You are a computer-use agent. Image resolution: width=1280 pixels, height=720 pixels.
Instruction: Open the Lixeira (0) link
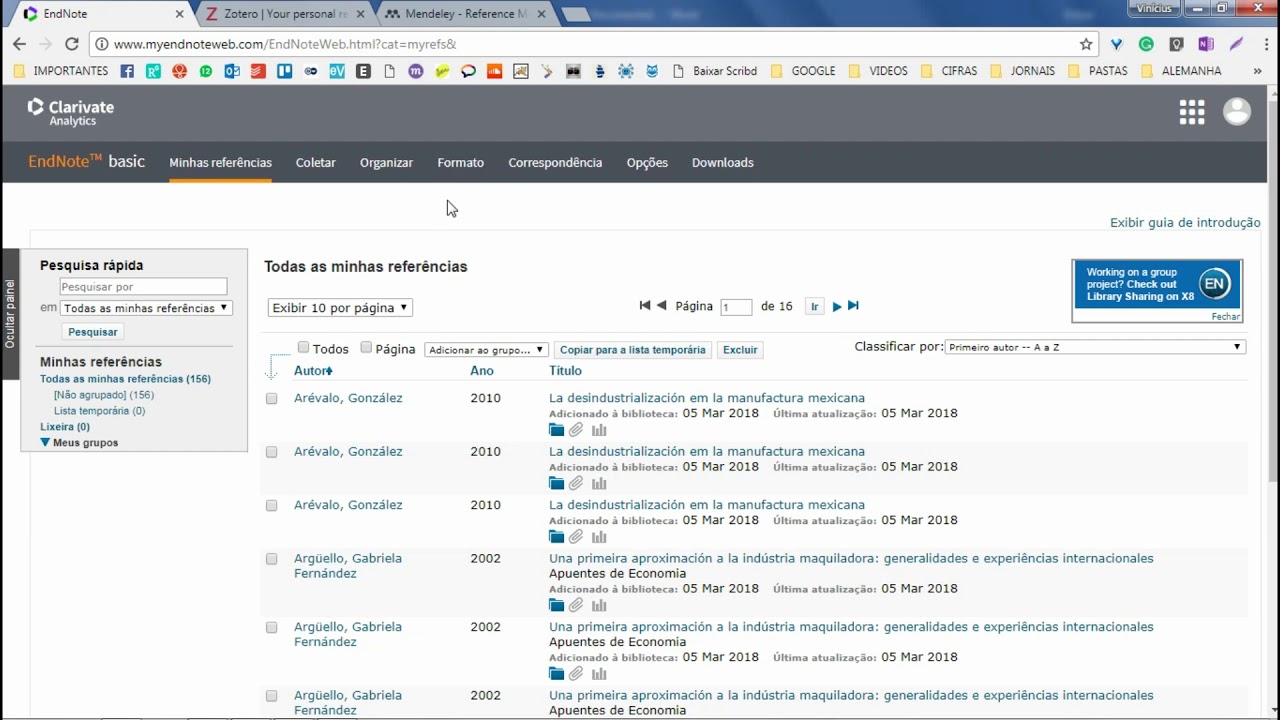[65, 427]
